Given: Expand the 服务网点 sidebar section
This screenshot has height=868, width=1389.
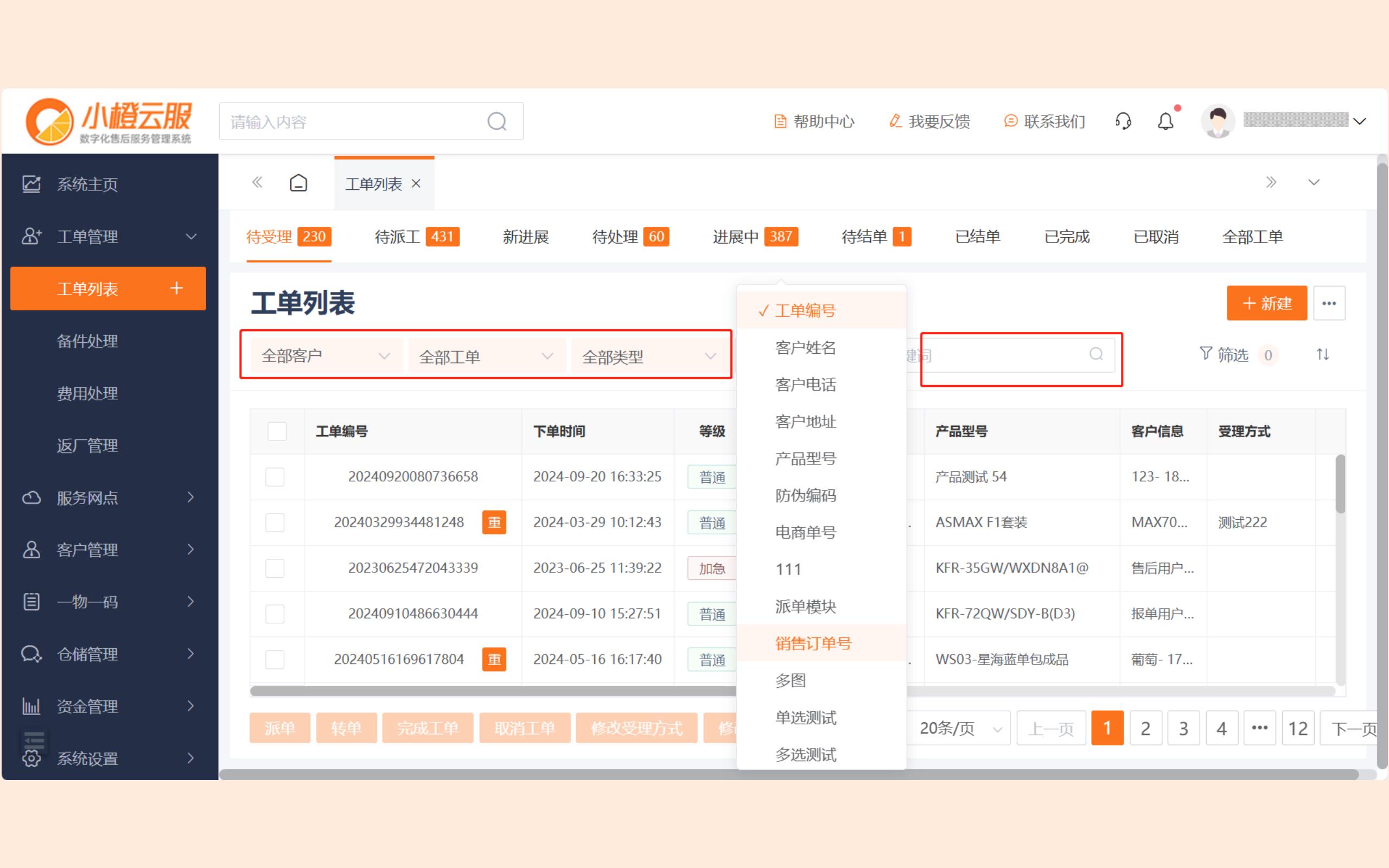Looking at the screenshot, I should pyautogui.click(x=191, y=497).
